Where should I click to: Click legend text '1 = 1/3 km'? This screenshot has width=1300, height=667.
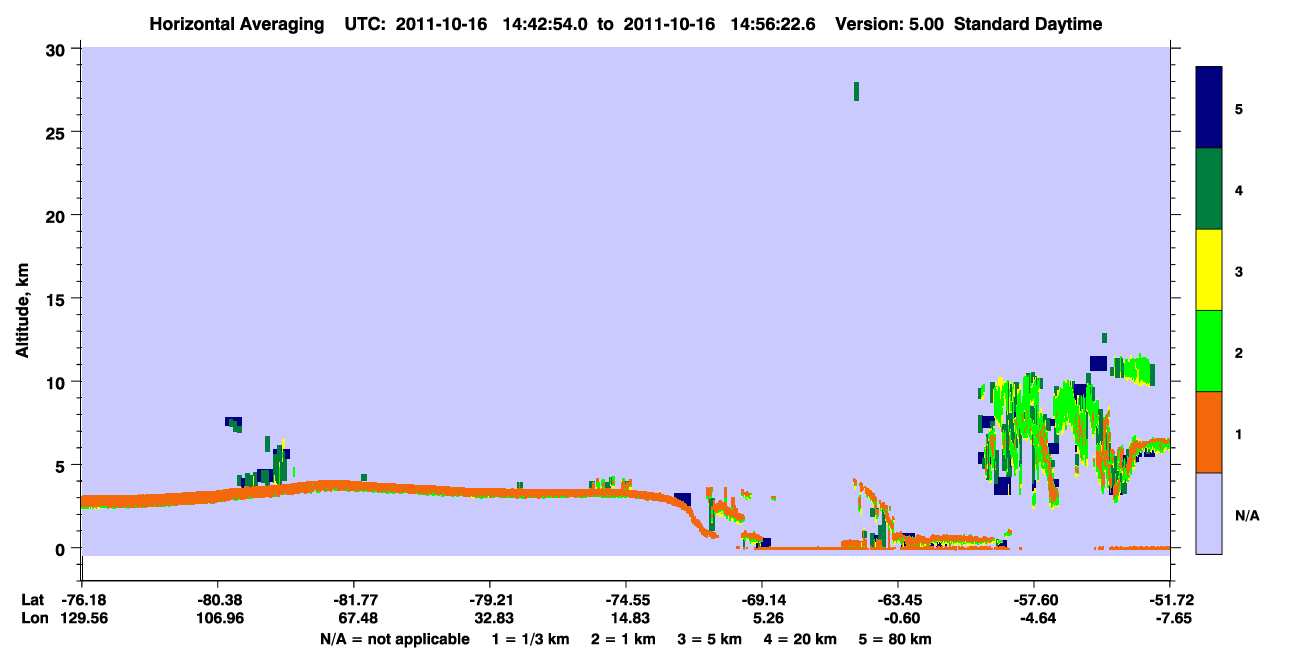coord(528,639)
